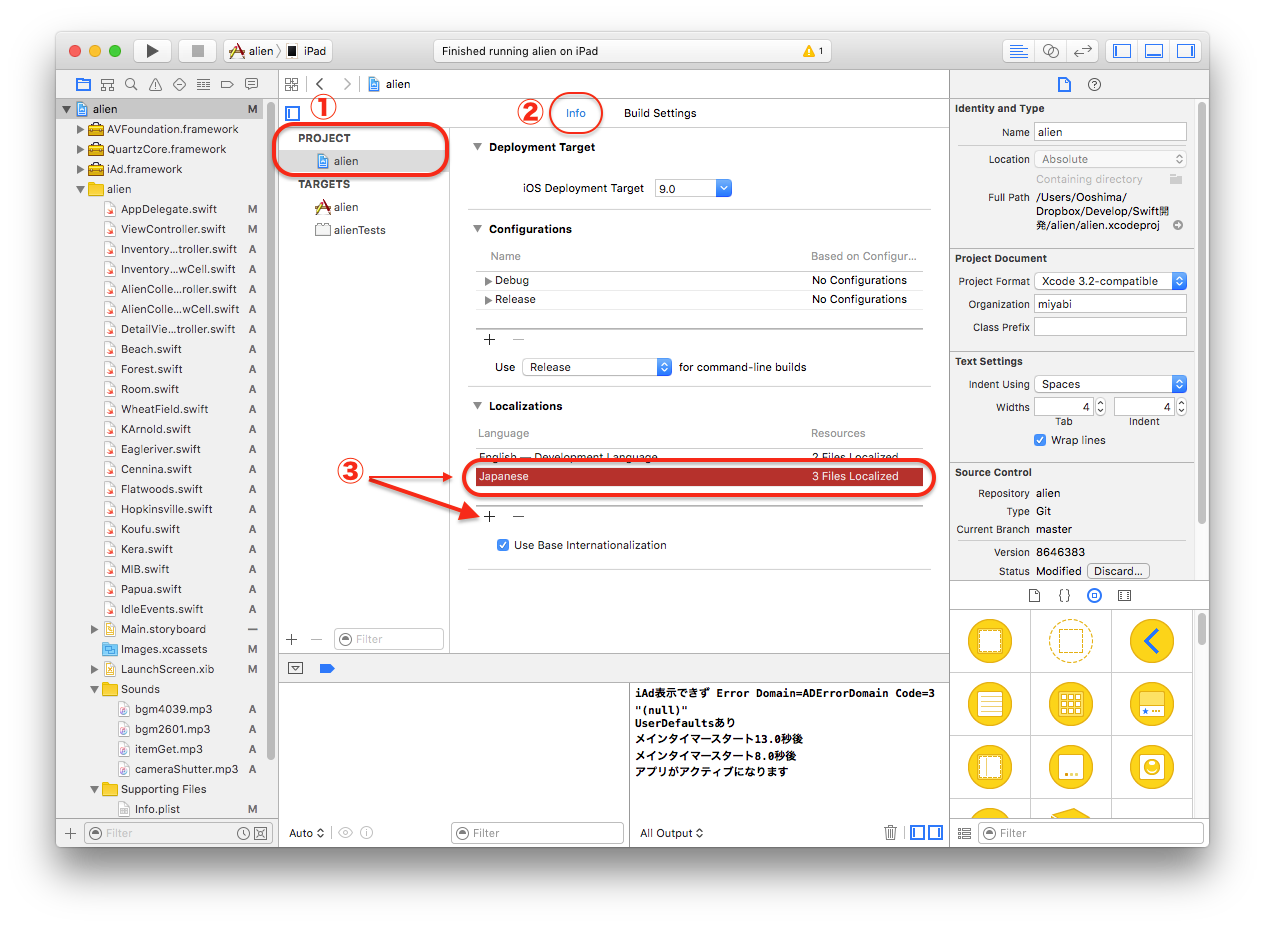
Task: Open the related items menu
Action: [x=291, y=84]
